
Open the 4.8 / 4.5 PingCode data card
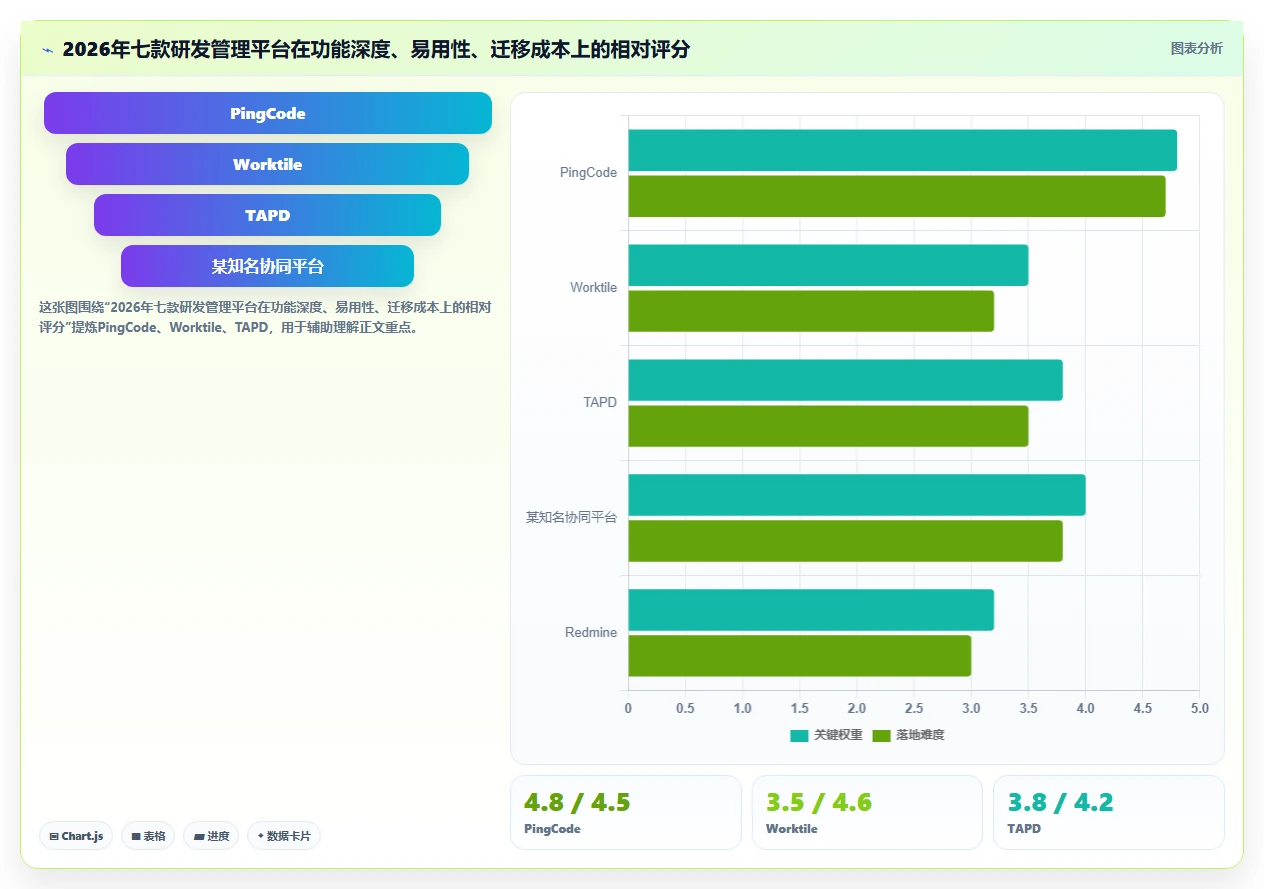tap(626, 812)
